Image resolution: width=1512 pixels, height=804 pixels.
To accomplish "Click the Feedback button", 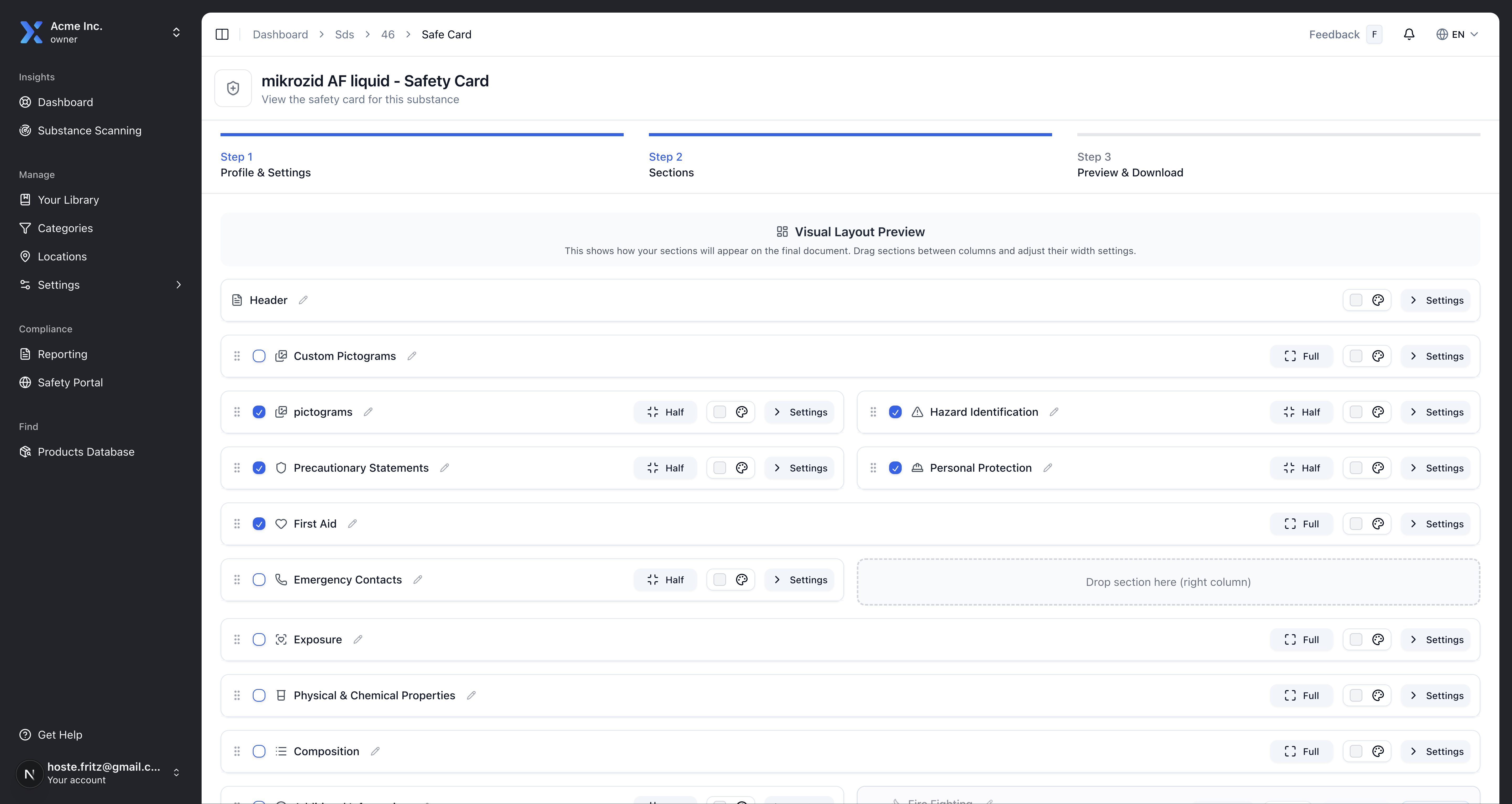I will (1333, 34).
